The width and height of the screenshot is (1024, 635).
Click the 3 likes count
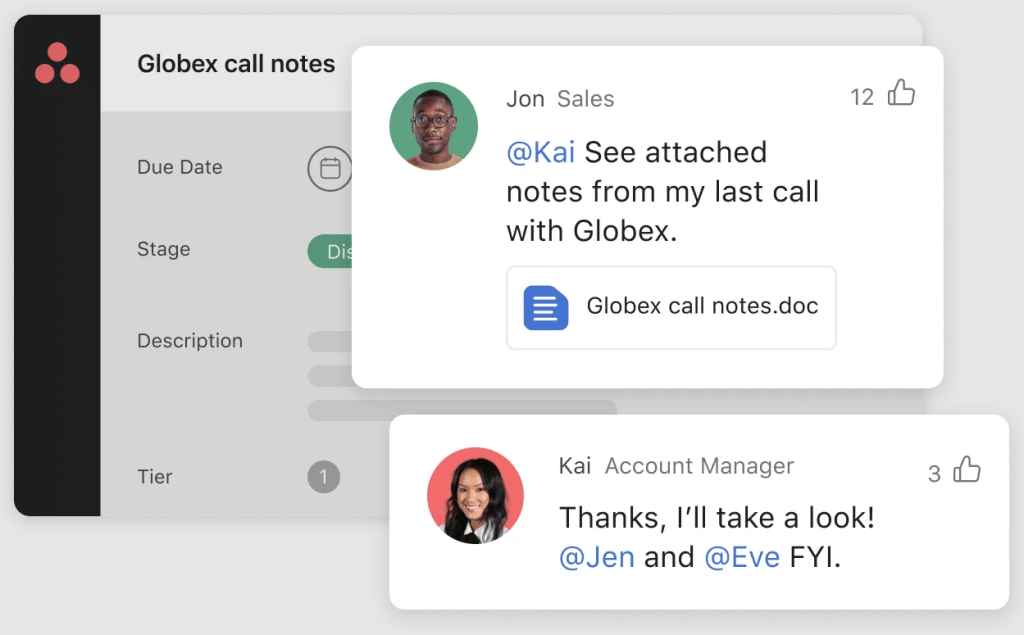click(x=935, y=474)
